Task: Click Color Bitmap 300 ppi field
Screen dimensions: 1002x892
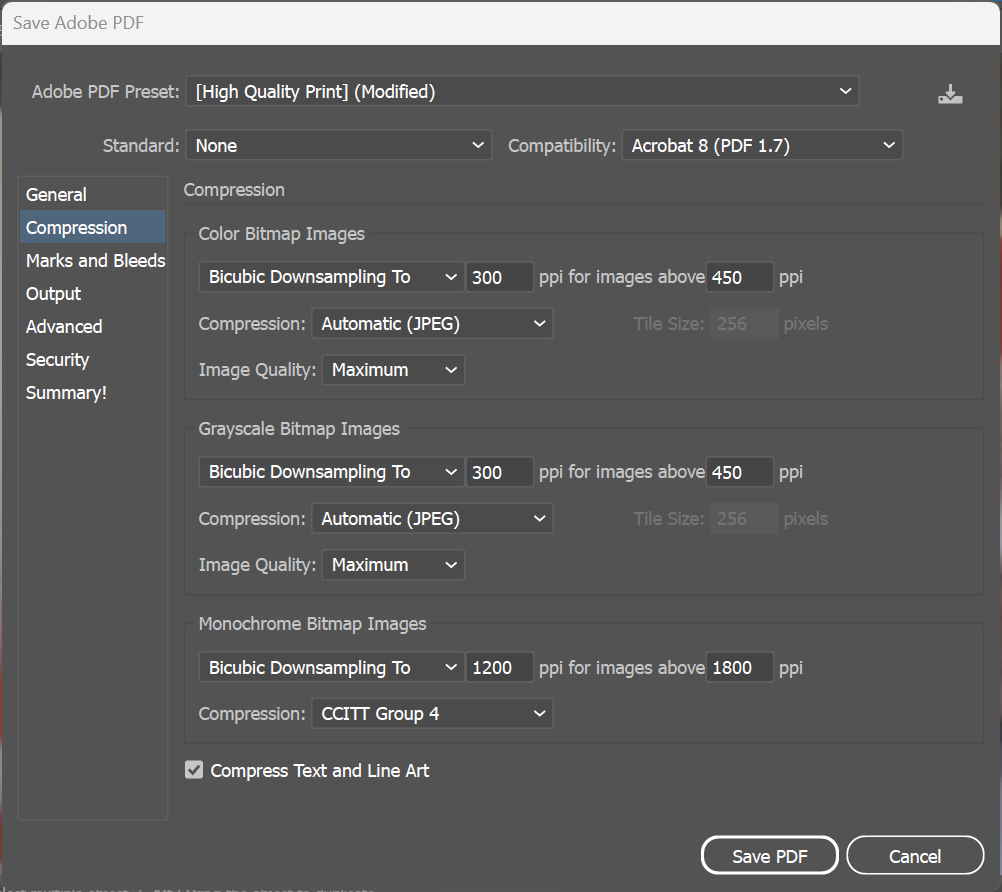Action: point(499,277)
